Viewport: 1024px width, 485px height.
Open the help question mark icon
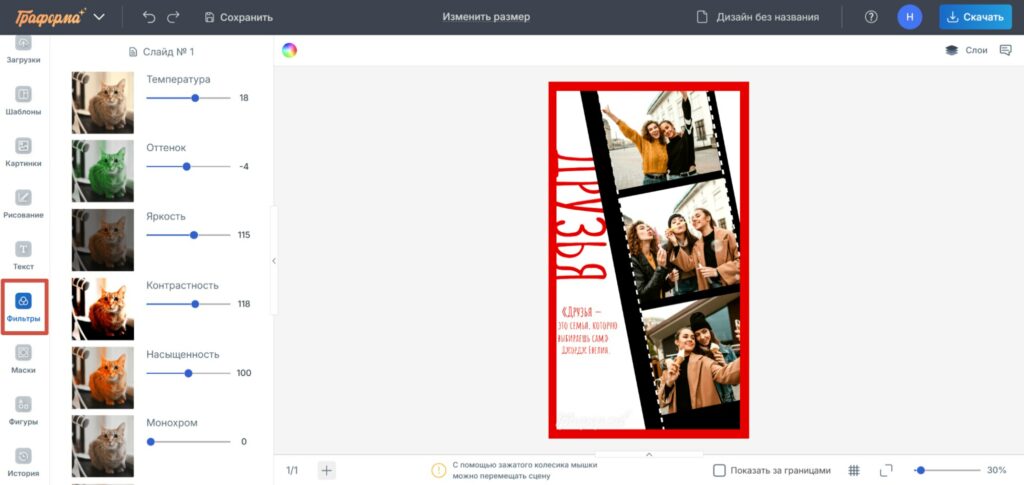871,17
